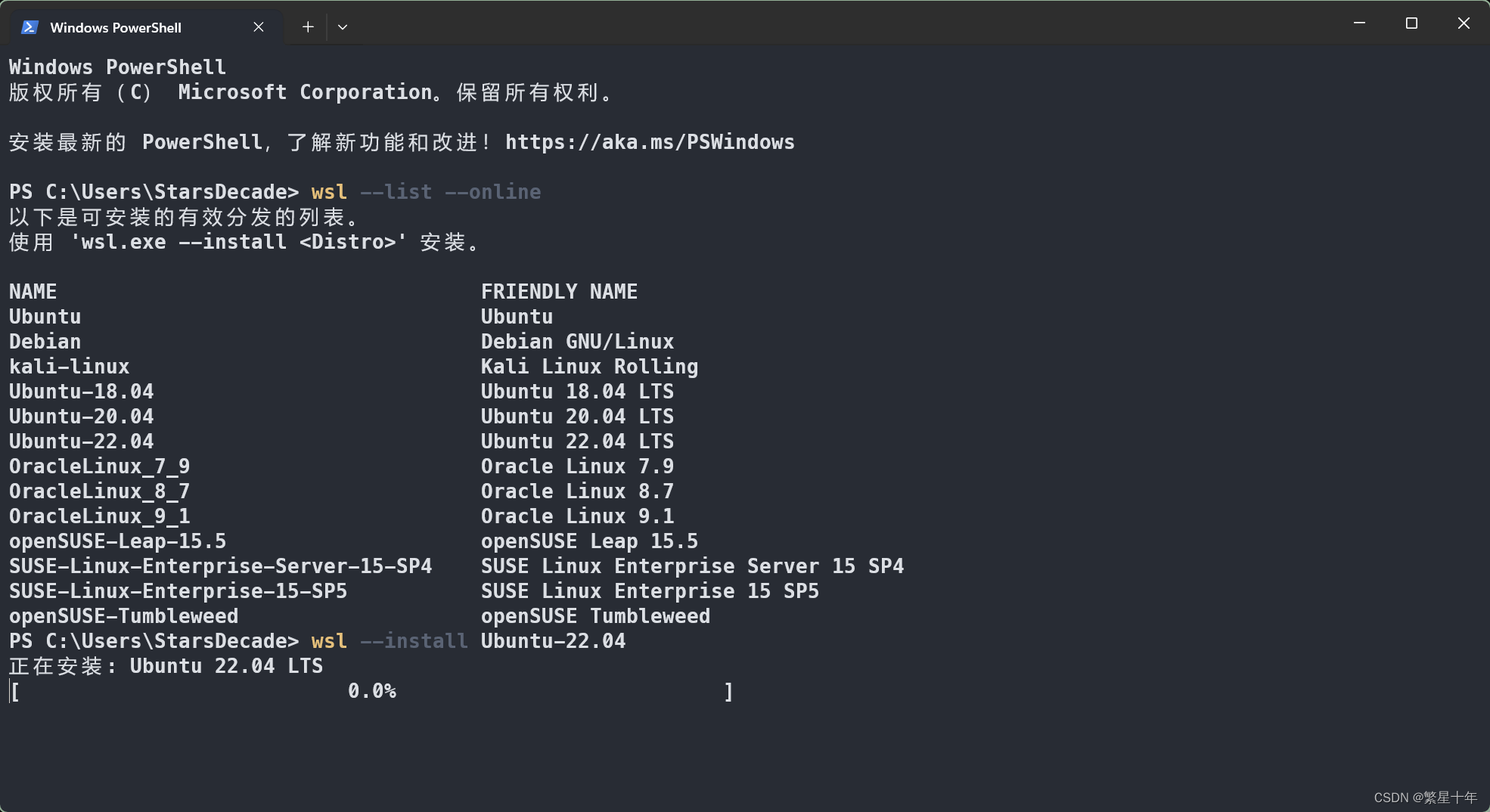The image size is (1490, 812).
Task: Click 'Debian' in the NAME column
Action: coord(45,342)
